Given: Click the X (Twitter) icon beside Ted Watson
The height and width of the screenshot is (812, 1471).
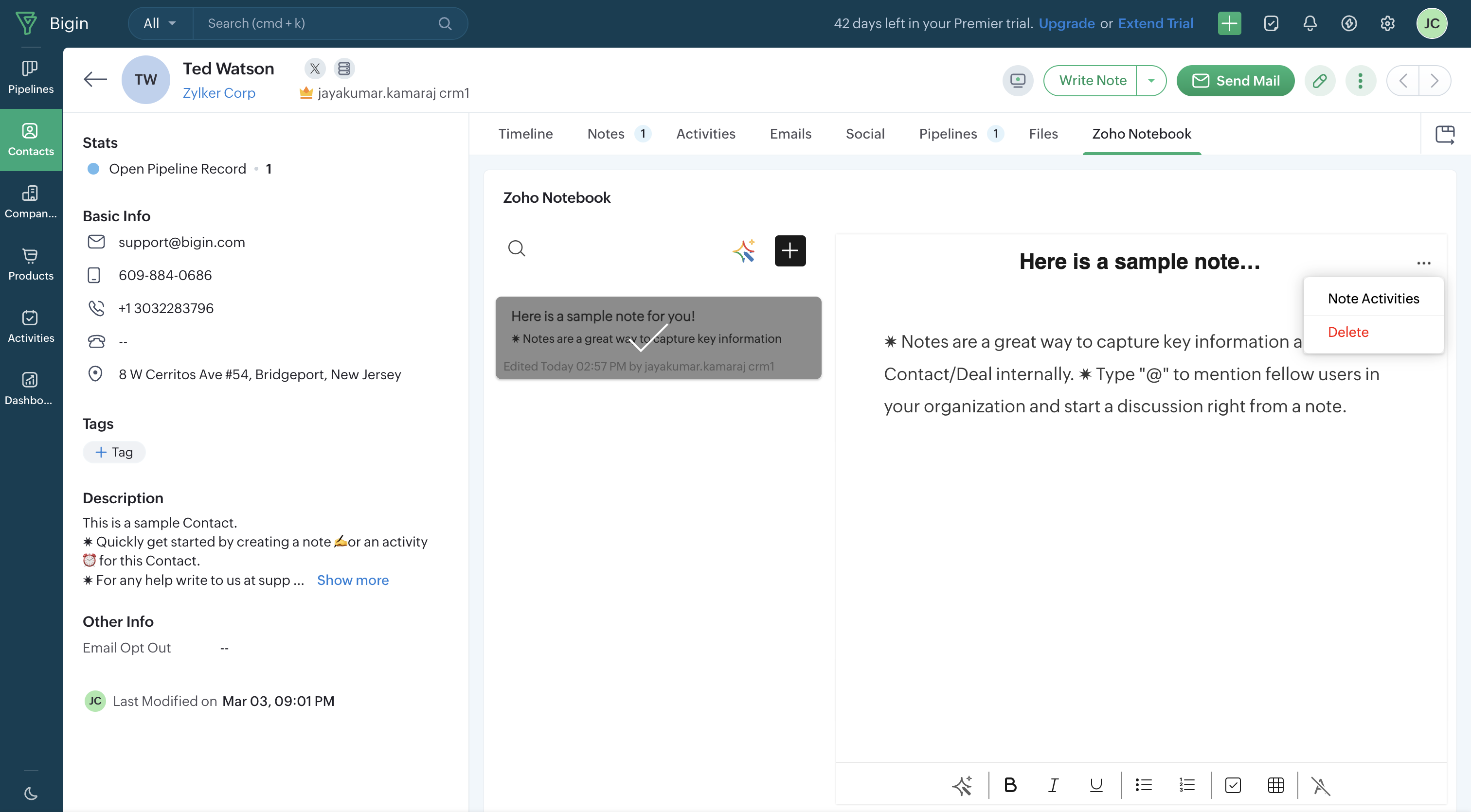Looking at the screenshot, I should pos(315,69).
